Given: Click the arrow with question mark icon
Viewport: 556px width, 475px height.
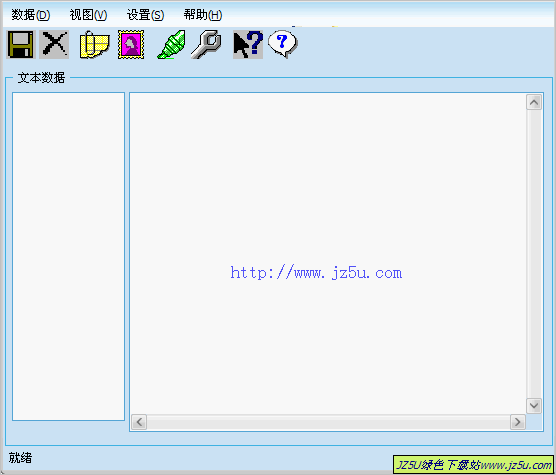Looking at the screenshot, I should (x=248, y=44).
